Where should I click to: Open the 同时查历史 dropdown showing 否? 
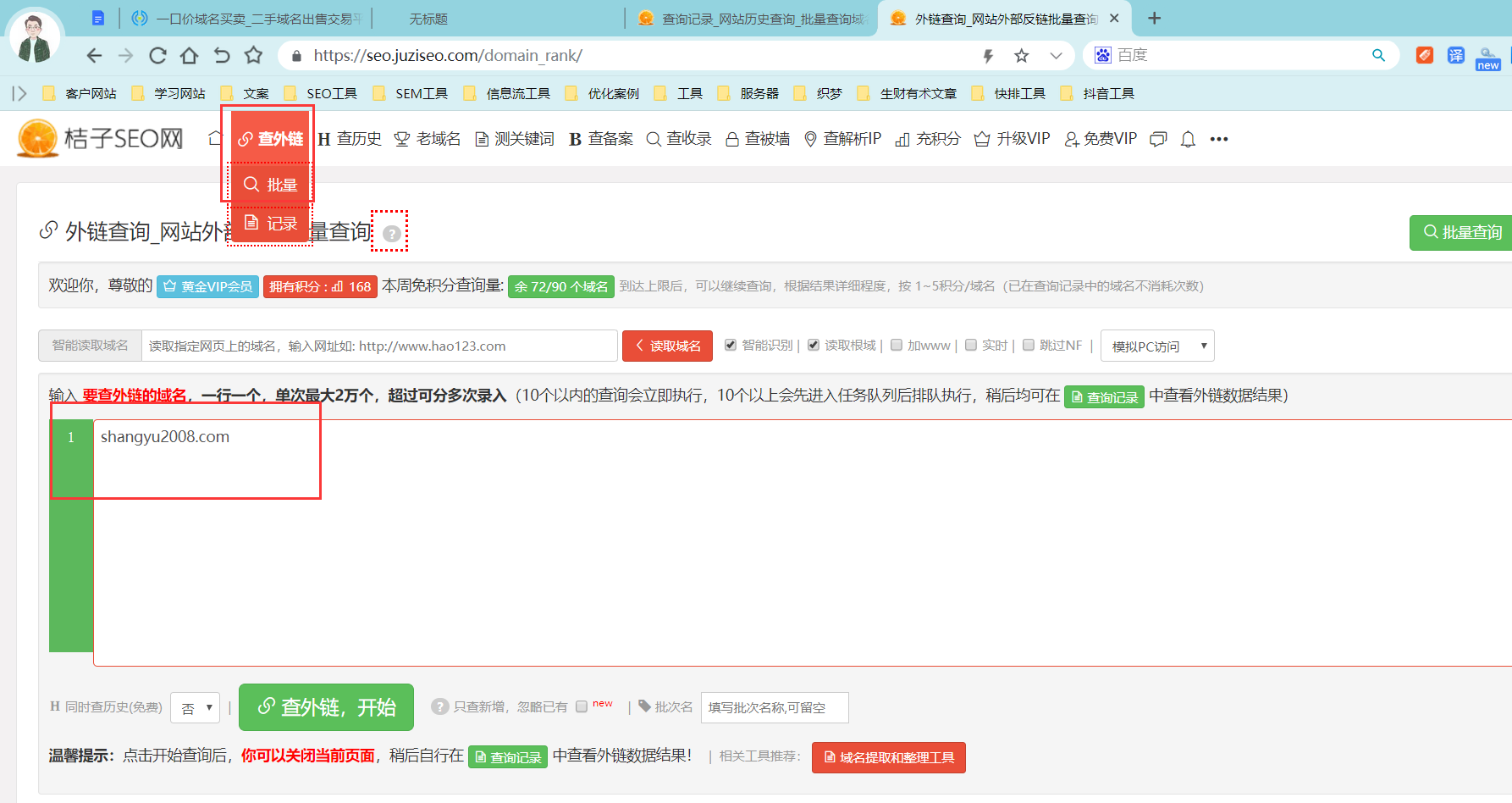195,707
